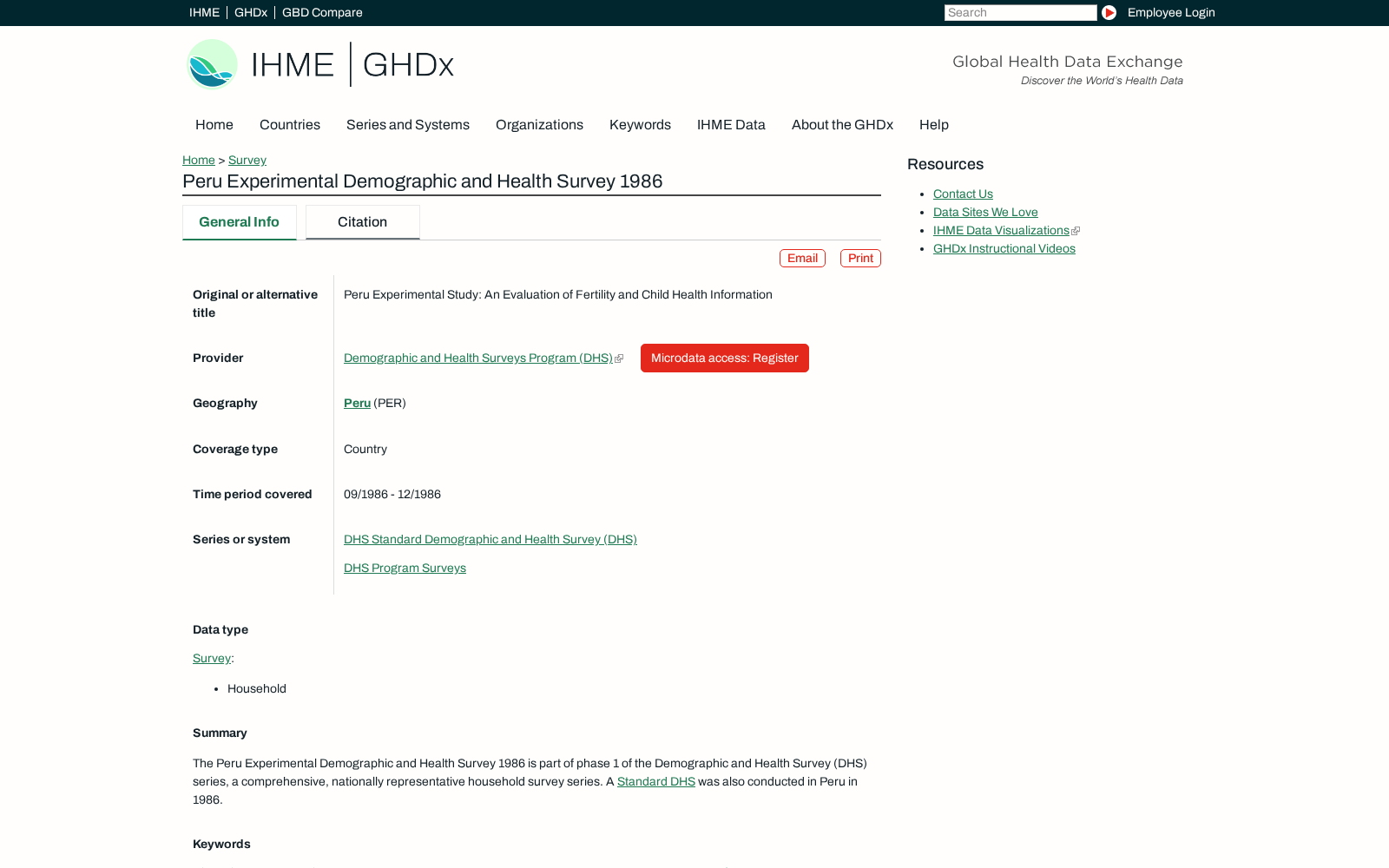The image size is (1389, 868).
Task: Click the Resources heading
Action: point(945,164)
